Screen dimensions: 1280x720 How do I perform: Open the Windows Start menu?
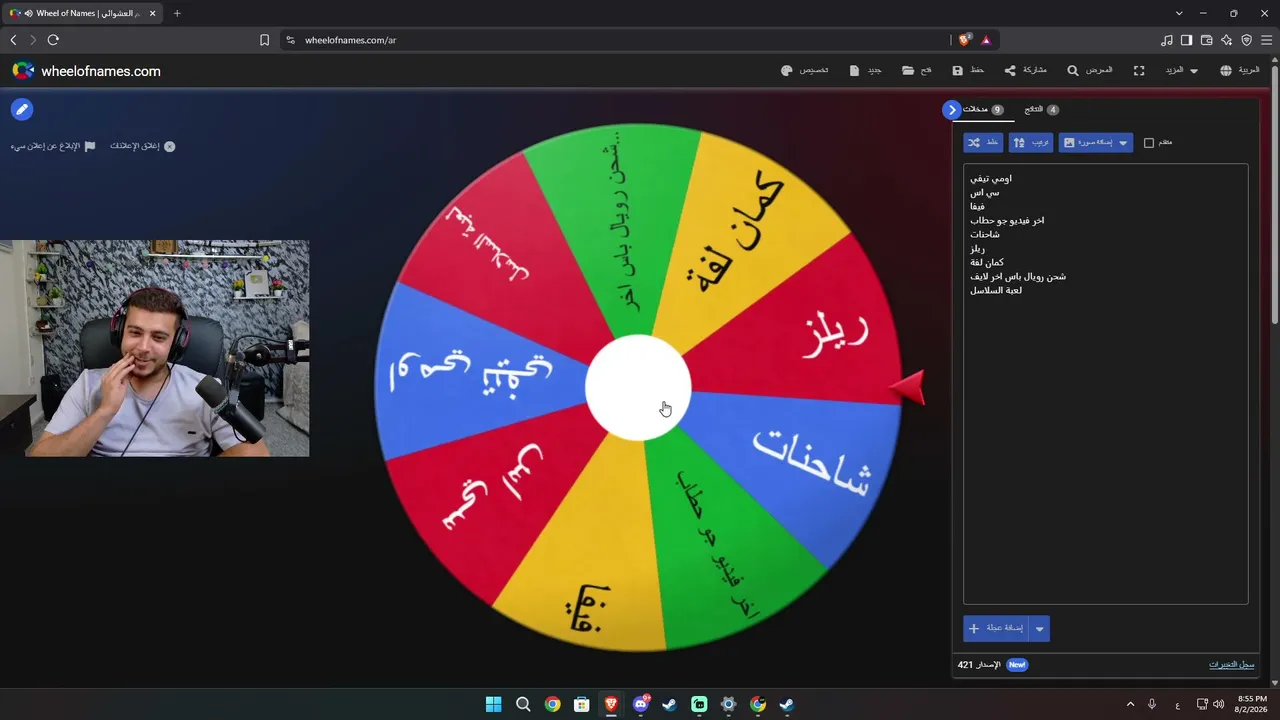[x=493, y=704]
